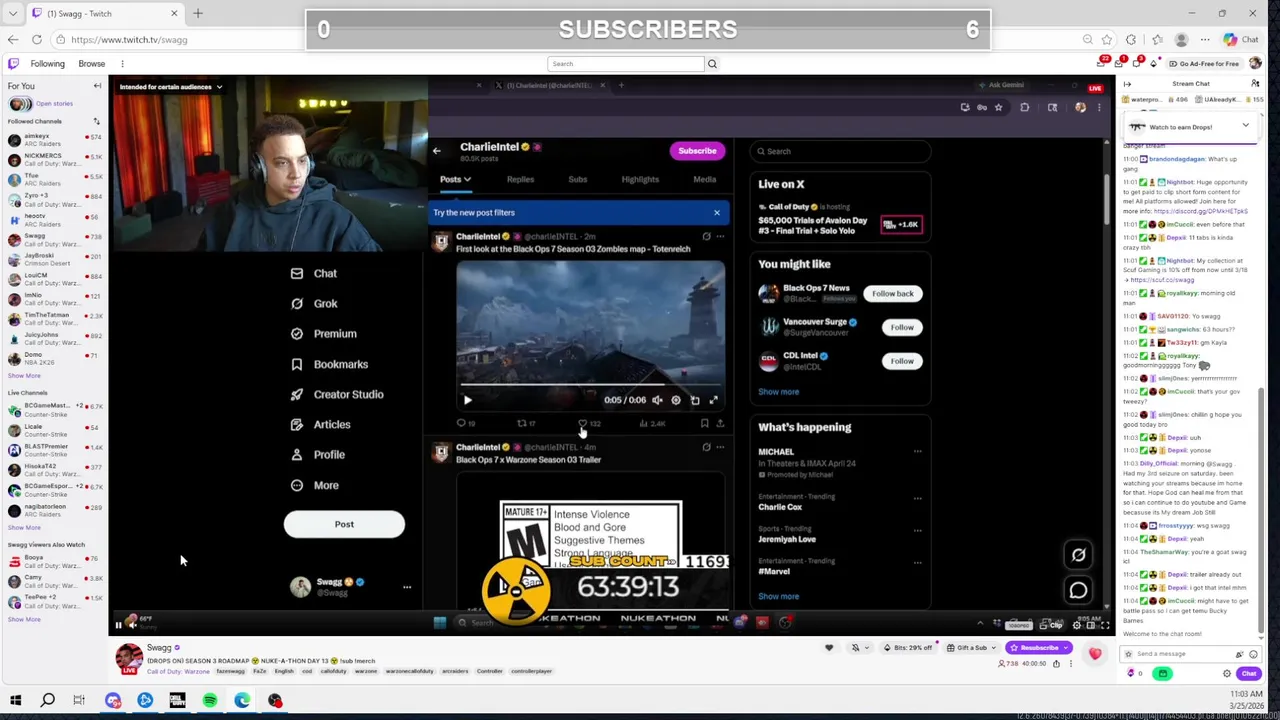Open Twitch notifications inbox with 22 badge
The width and height of the screenshot is (1280, 720).
(x=1103, y=63)
